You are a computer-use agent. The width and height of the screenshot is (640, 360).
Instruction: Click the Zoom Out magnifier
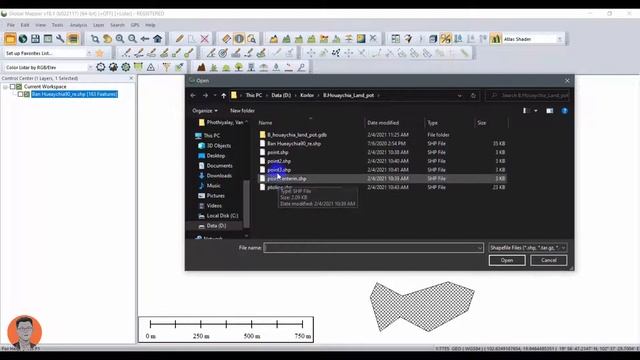[132, 39]
